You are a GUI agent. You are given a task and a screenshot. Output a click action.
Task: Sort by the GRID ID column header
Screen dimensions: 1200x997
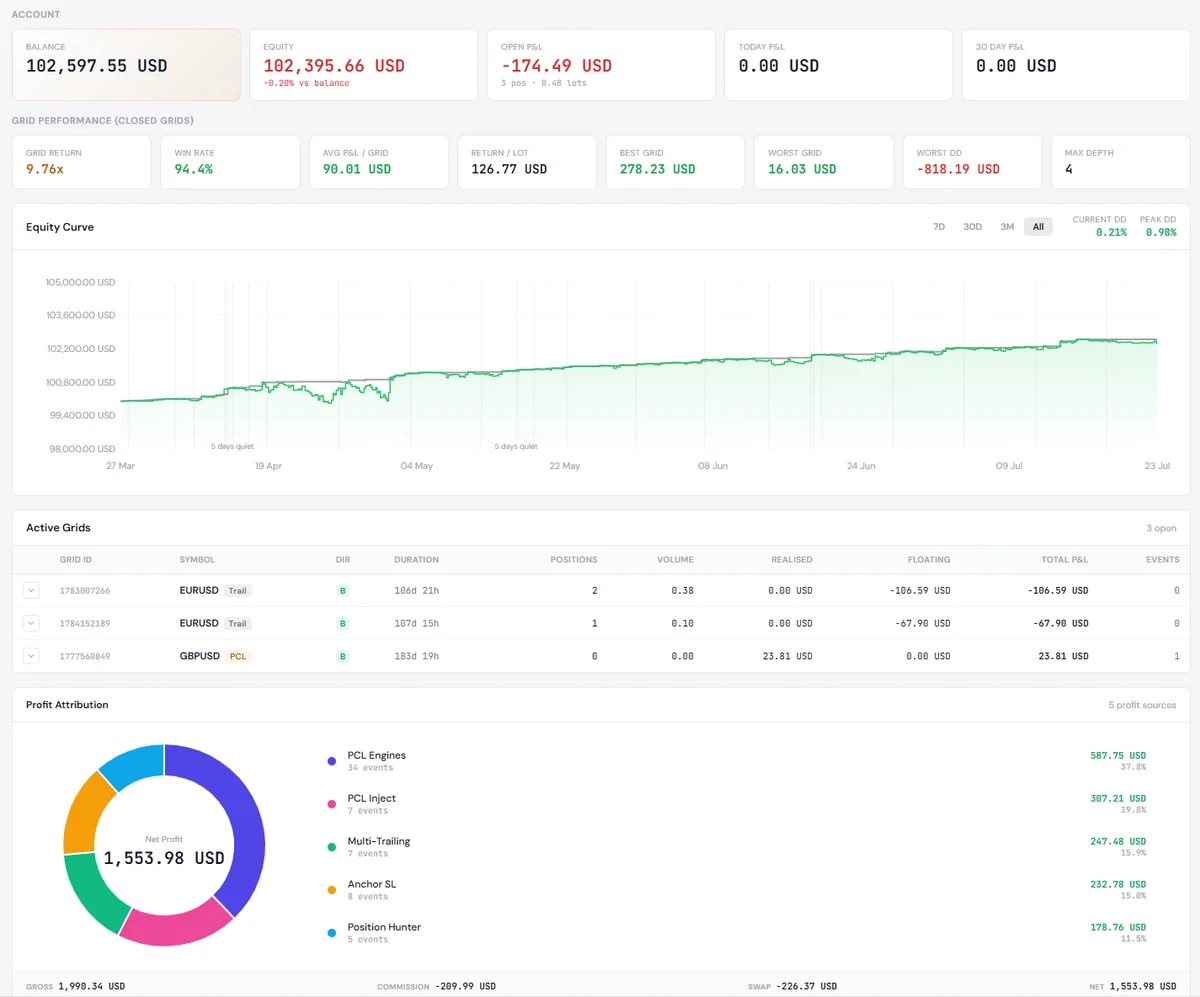tap(76, 559)
